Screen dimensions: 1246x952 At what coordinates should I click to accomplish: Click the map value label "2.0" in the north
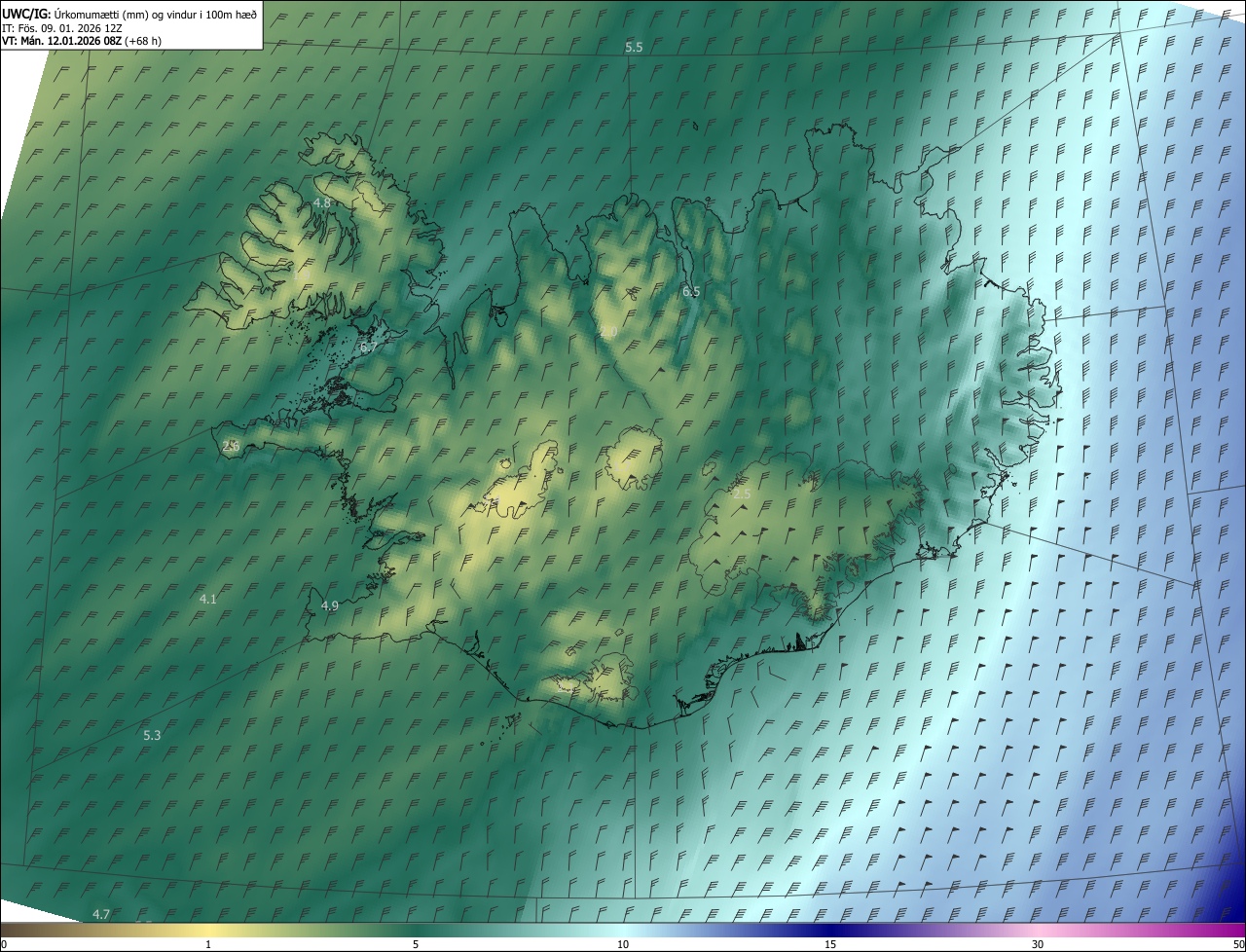pos(609,332)
